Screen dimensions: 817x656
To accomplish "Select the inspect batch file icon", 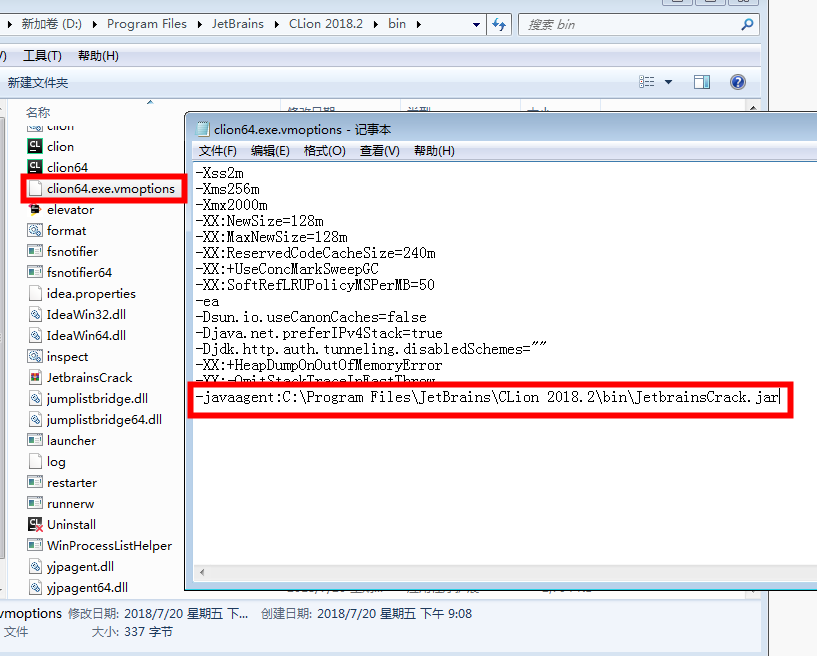I will click(x=35, y=356).
